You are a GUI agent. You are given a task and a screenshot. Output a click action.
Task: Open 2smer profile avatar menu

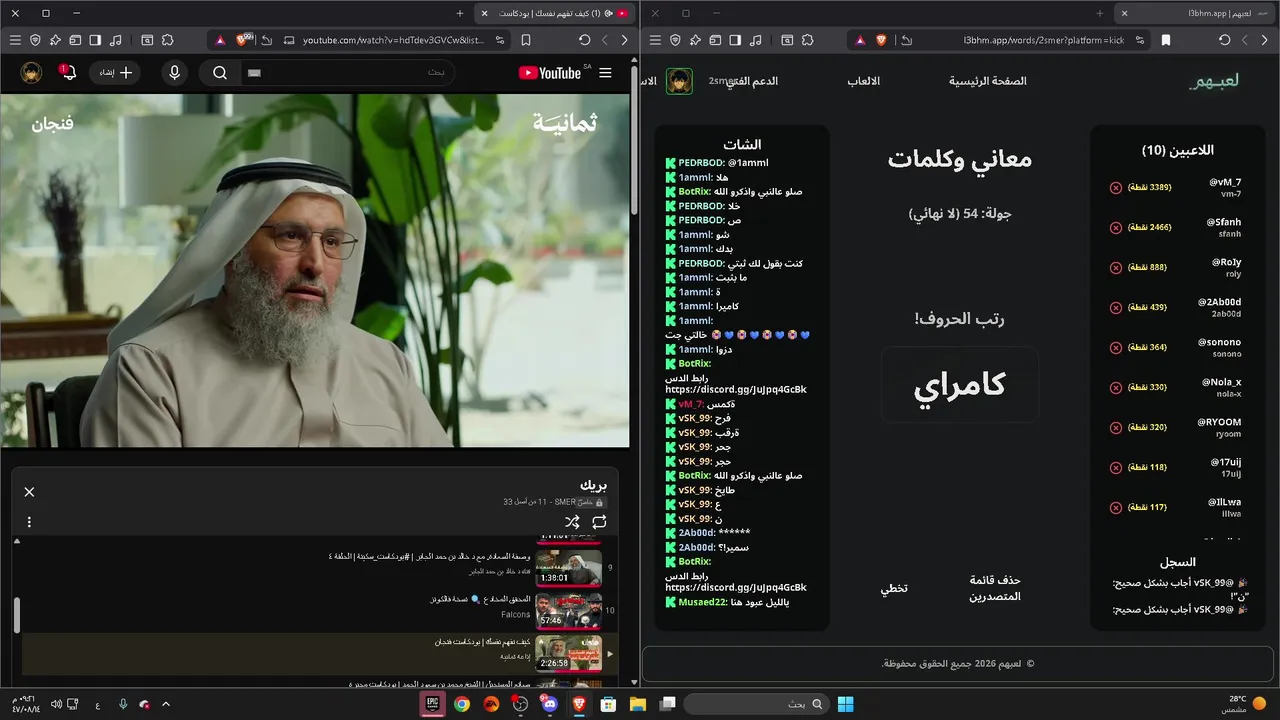680,81
